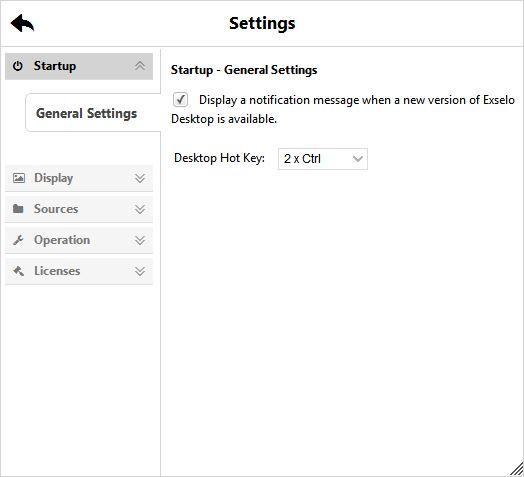
Task: Open the Sources settings category
Action: (x=79, y=209)
